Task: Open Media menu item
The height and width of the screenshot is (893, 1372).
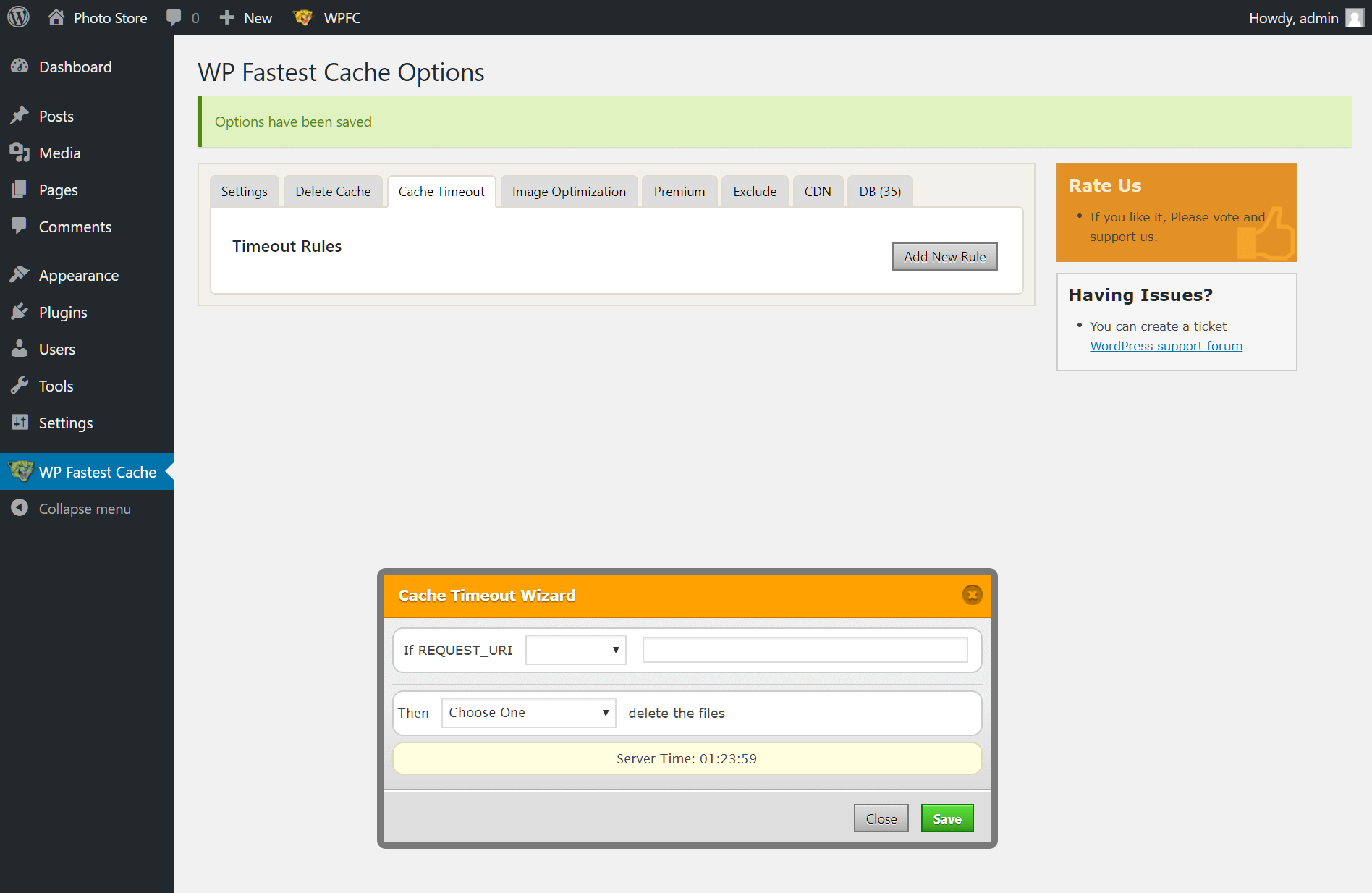Action: point(59,153)
